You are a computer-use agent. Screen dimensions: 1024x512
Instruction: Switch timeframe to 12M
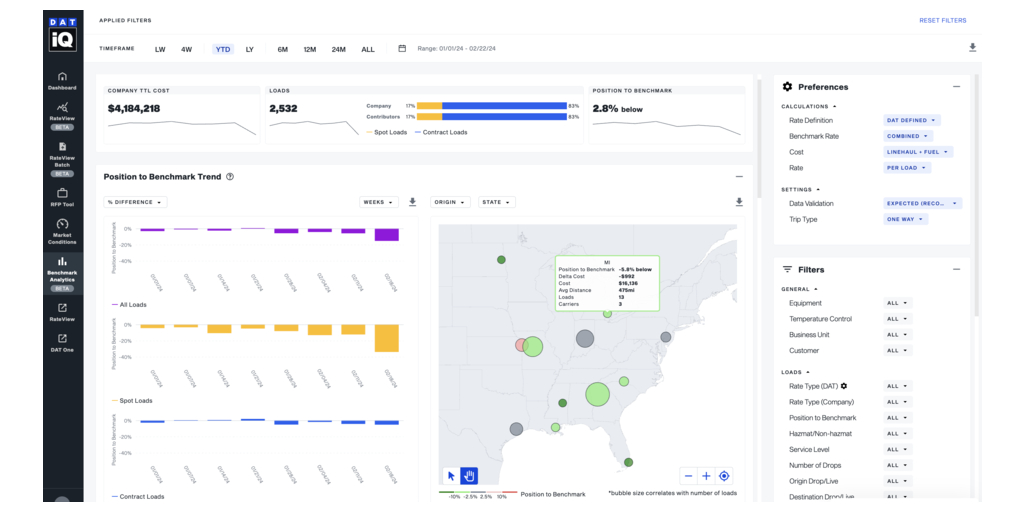310,49
